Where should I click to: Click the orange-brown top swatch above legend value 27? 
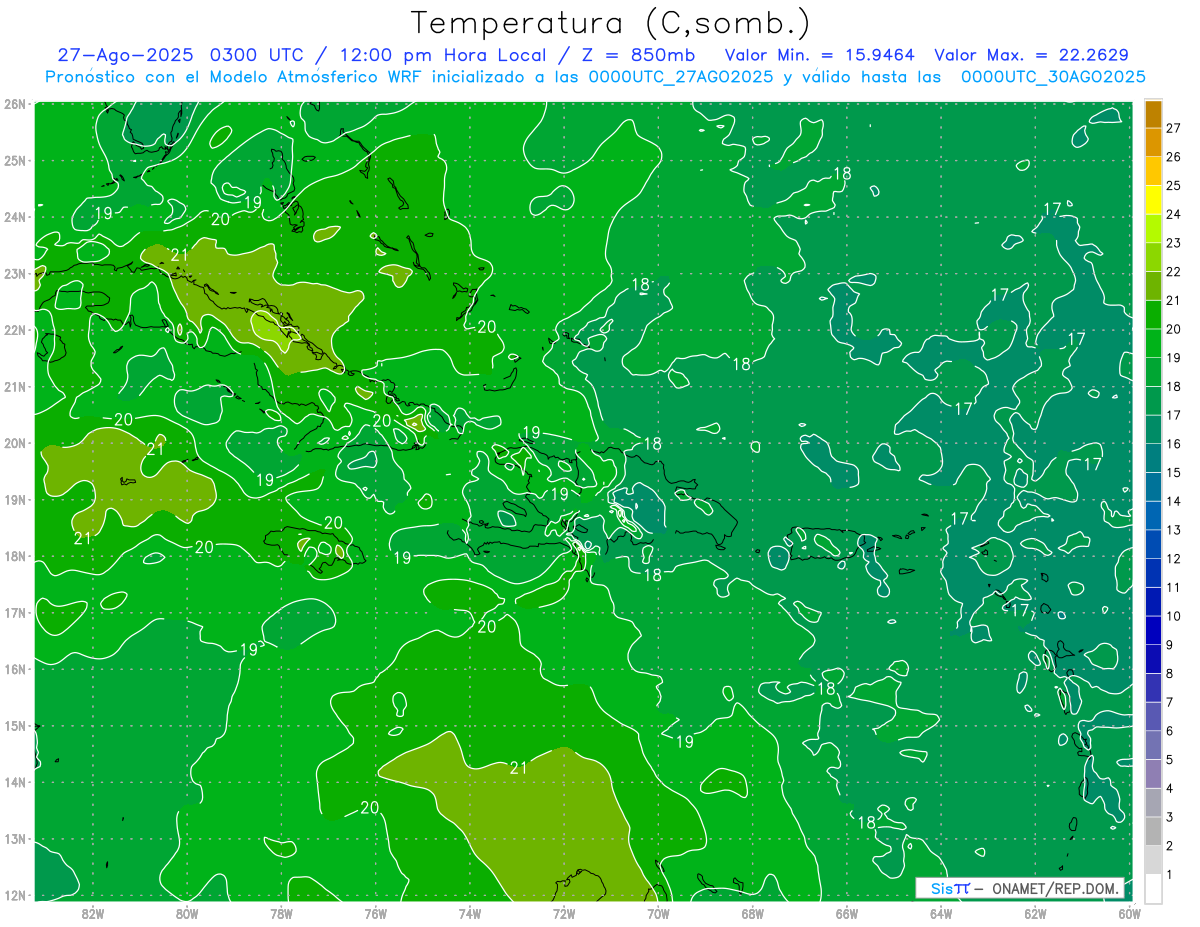click(1153, 114)
